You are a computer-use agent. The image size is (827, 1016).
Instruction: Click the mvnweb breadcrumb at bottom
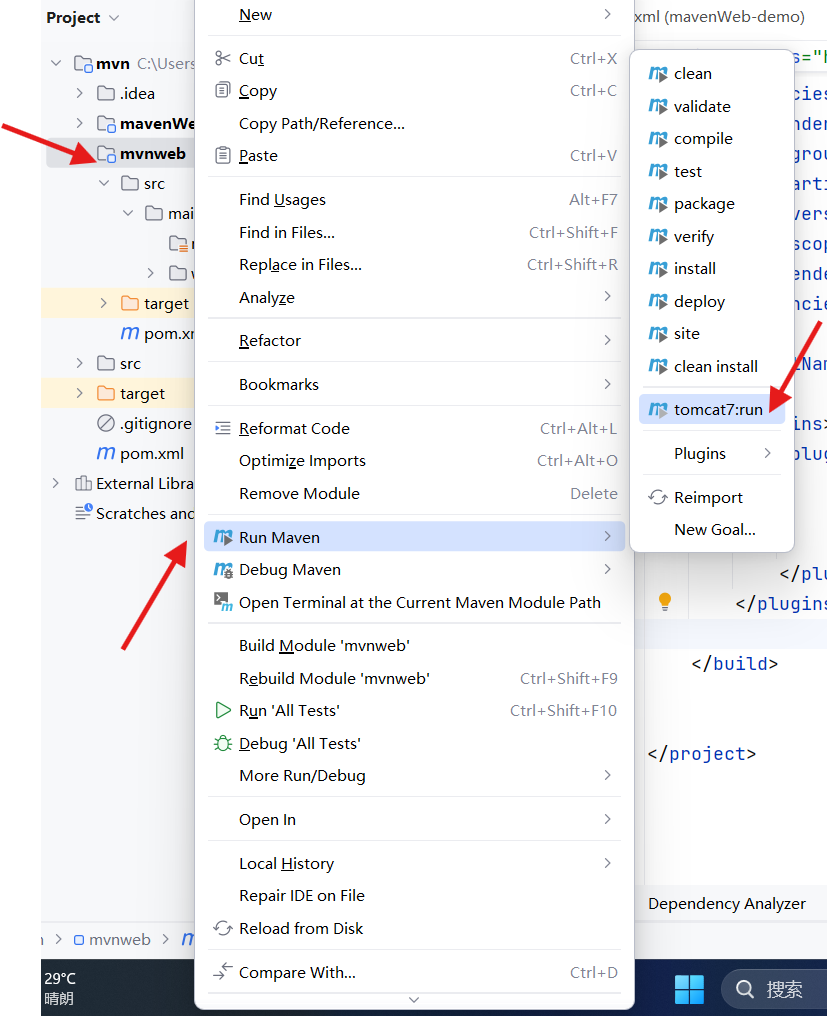(x=113, y=939)
